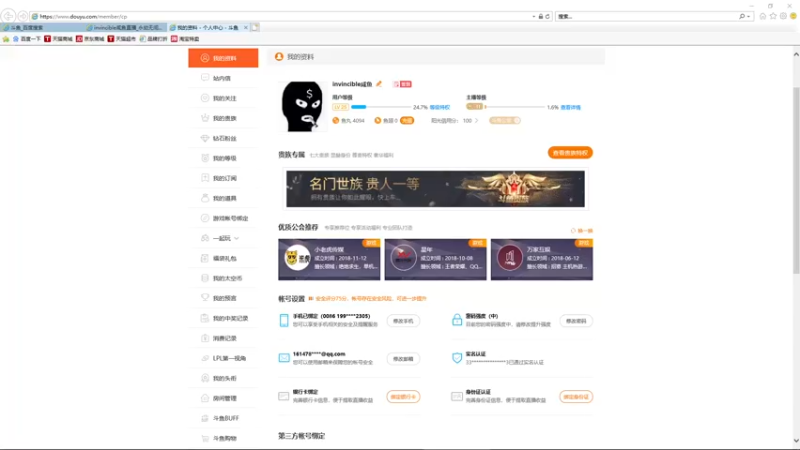Open 站内信 messages in sidebar
The image size is (800, 450).
coord(223,78)
